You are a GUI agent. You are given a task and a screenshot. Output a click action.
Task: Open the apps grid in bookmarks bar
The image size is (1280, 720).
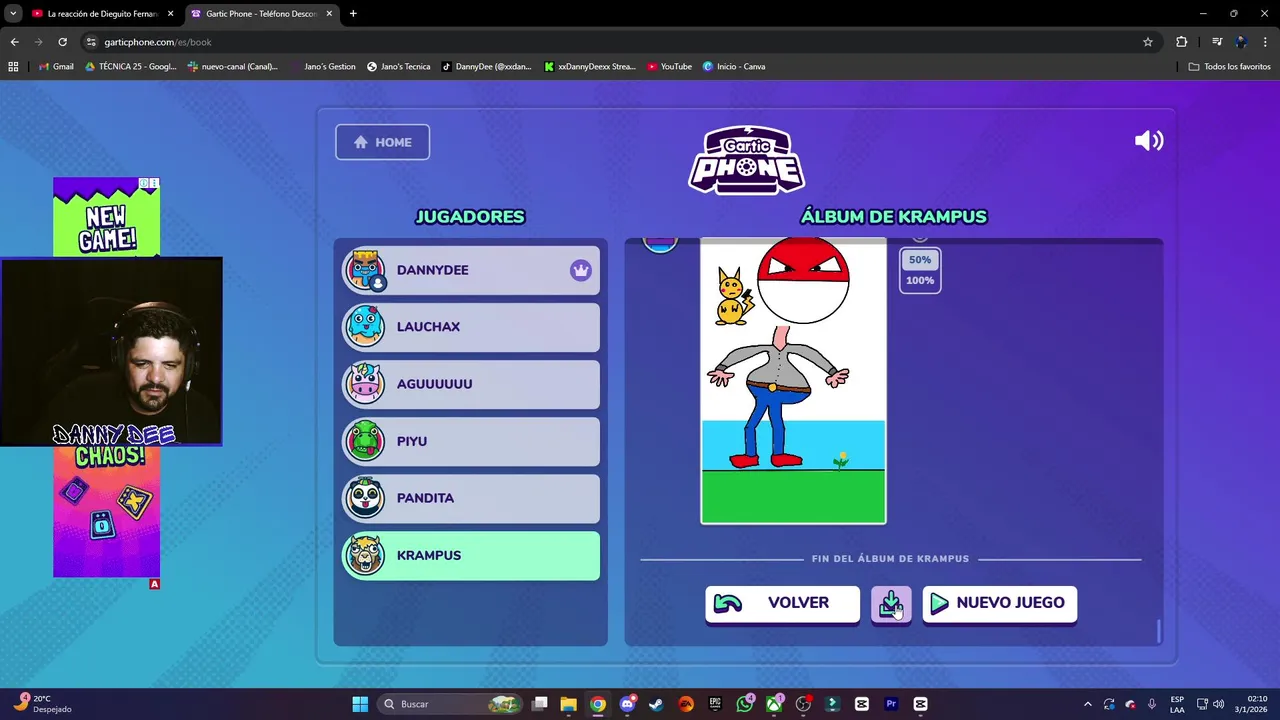[x=13, y=67]
